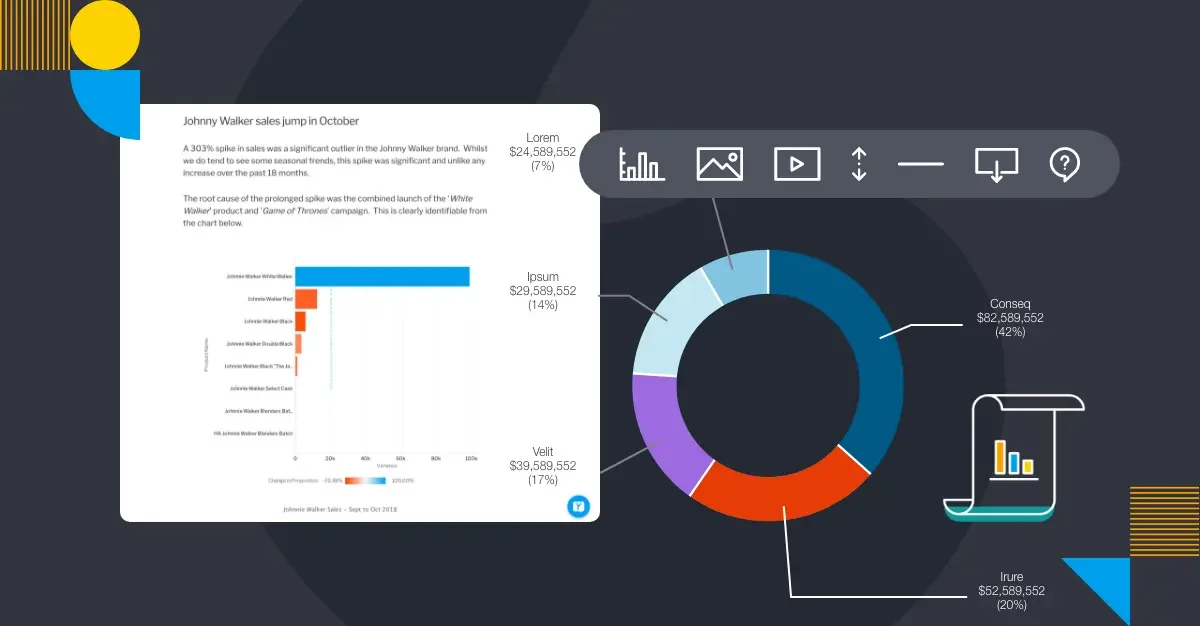Image resolution: width=1200 pixels, height=626 pixels.
Task: Click the Irure $52,589,552 label
Action: coord(1010,591)
